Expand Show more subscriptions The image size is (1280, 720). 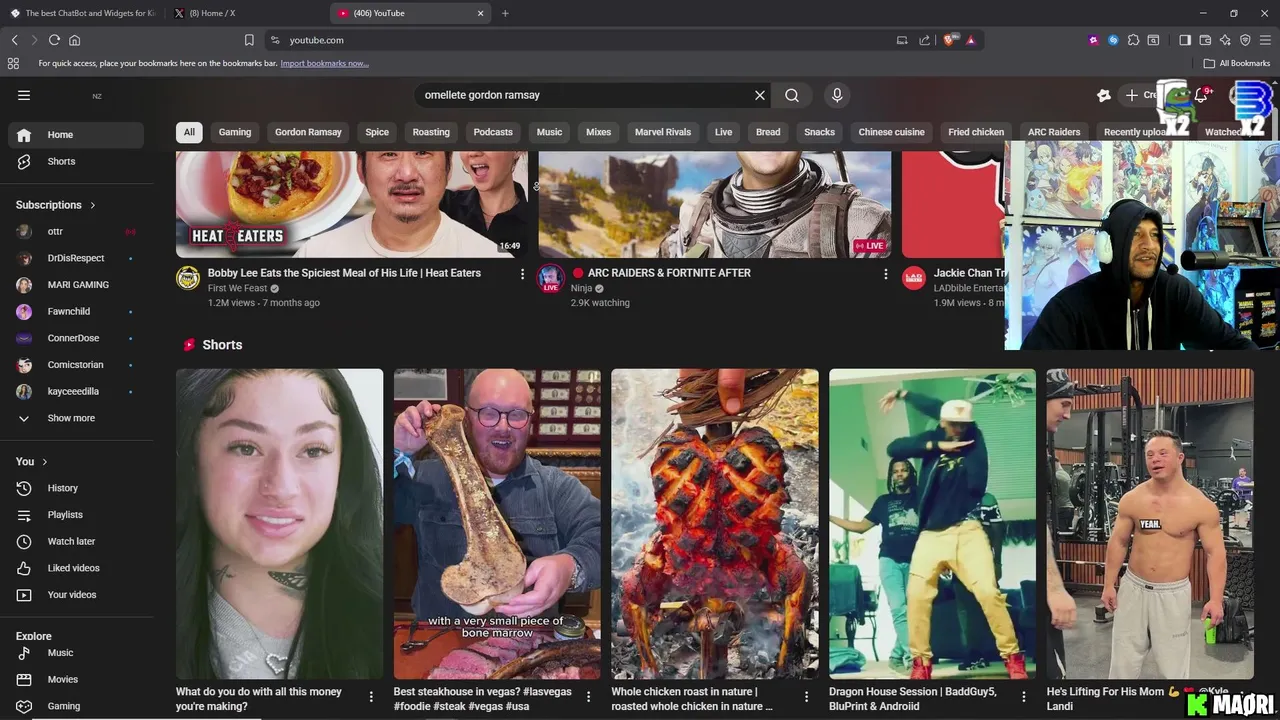pyautogui.click(x=70, y=418)
